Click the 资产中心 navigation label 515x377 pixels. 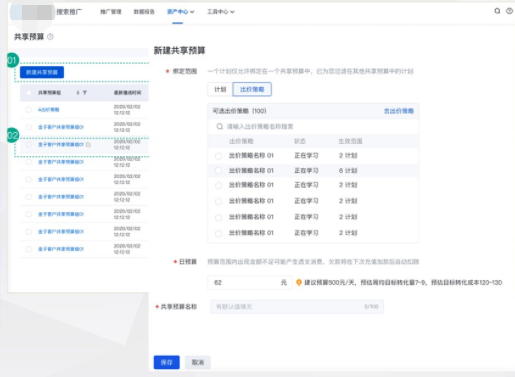(177, 12)
